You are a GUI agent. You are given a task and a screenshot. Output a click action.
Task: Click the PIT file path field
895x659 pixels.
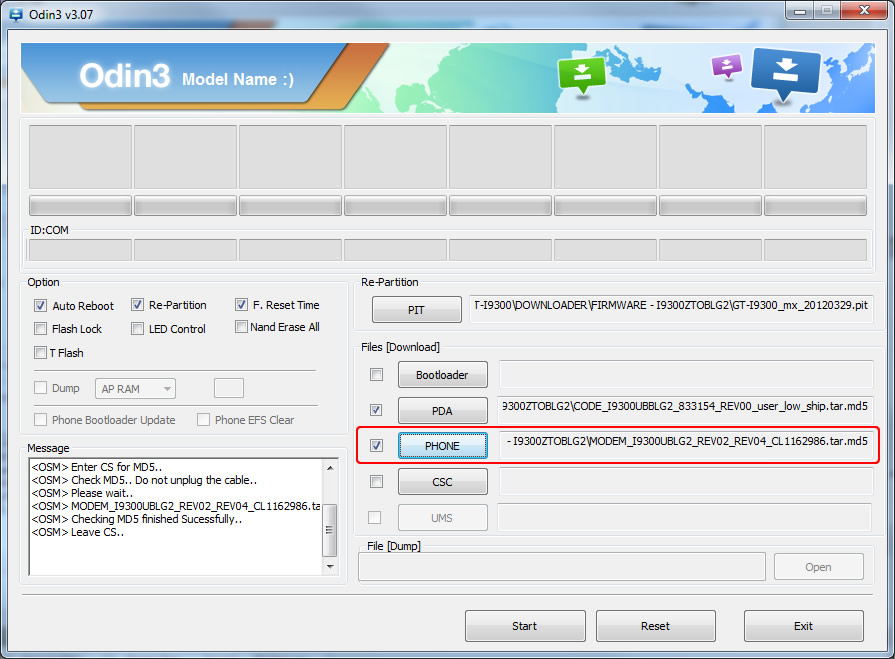[671, 309]
